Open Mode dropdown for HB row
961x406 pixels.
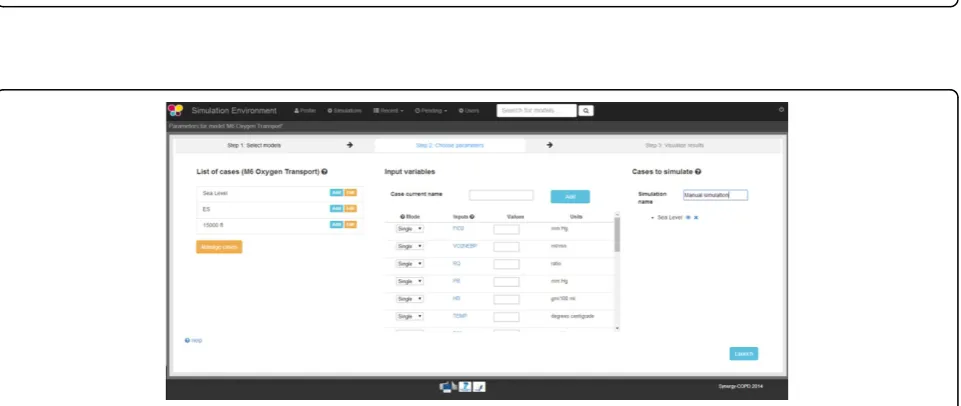[x=409, y=299]
